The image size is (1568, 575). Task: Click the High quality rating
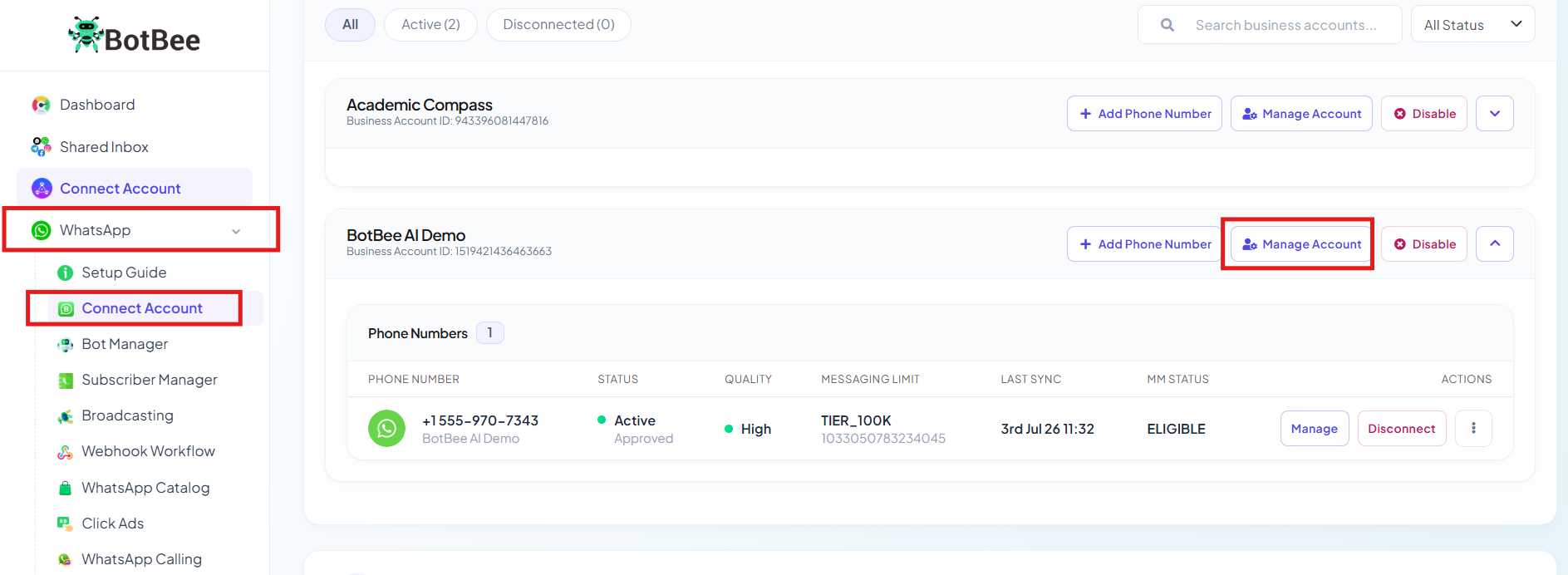coord(748,429)
